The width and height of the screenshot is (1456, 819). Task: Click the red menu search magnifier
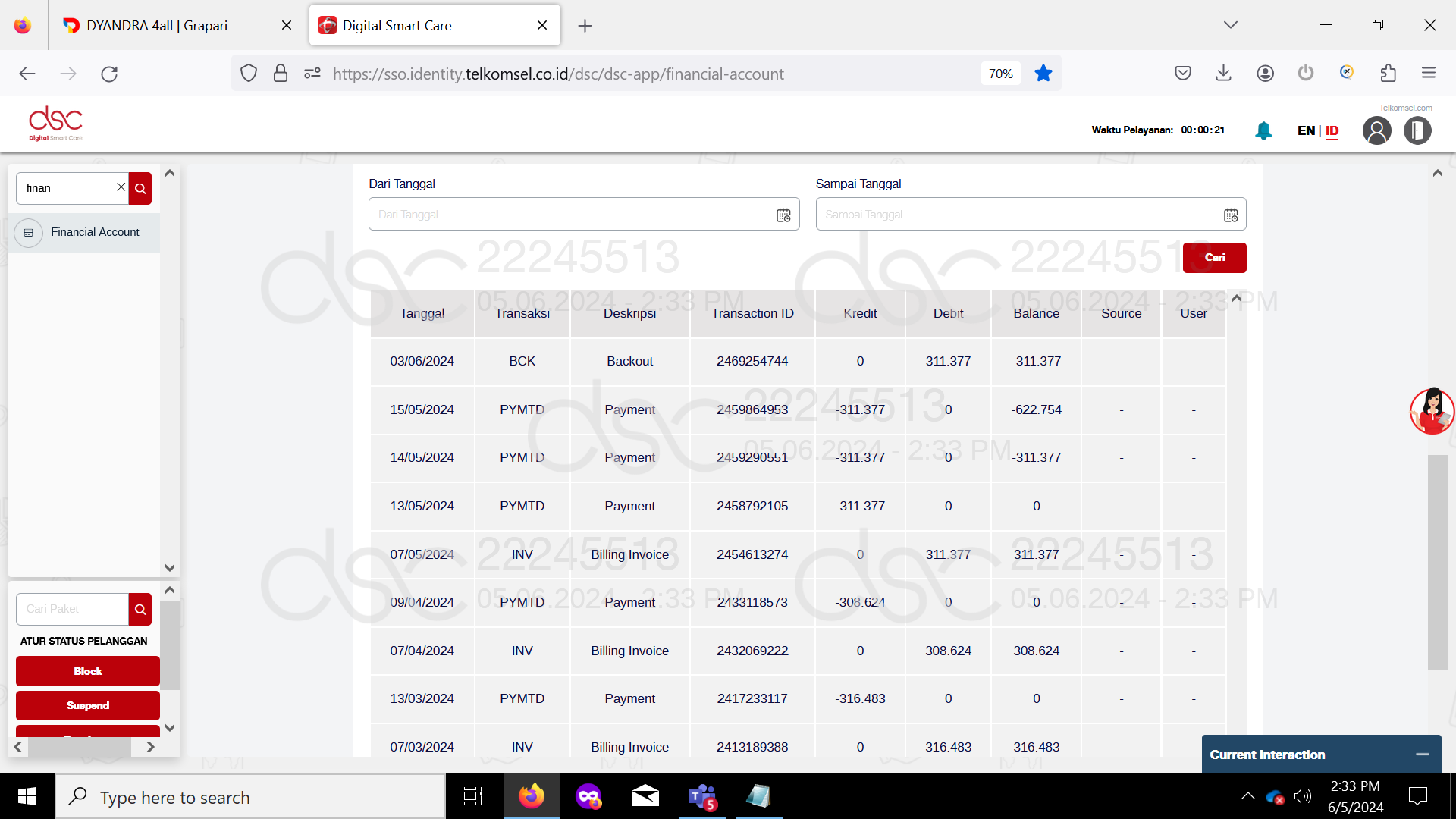pyautogui.click(x=140, y=188)
